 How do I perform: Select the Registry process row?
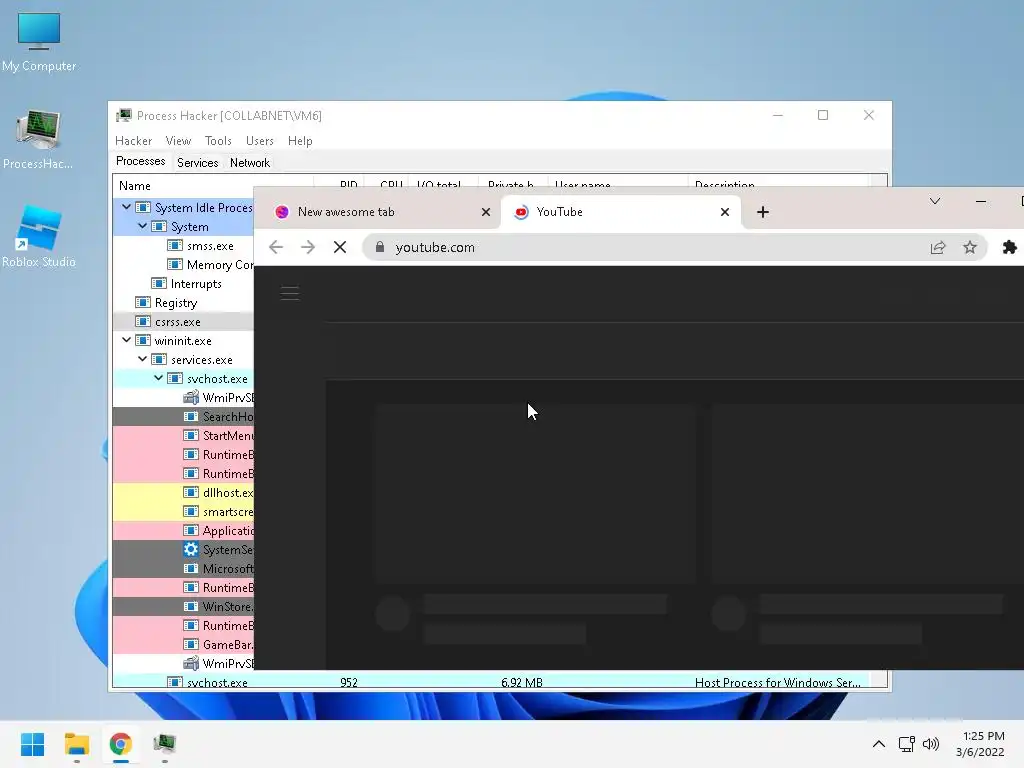184,302
